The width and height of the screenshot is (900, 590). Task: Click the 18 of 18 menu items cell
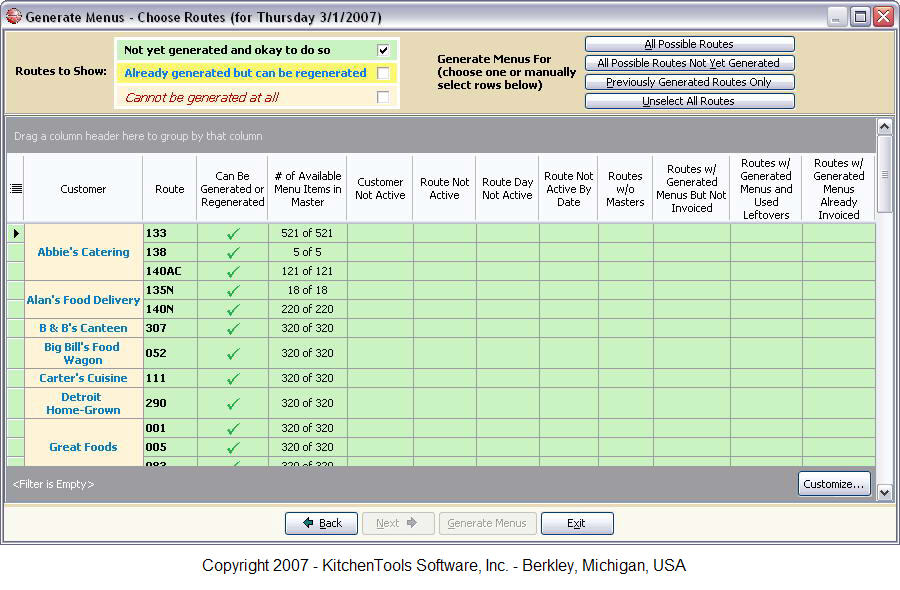308,290
